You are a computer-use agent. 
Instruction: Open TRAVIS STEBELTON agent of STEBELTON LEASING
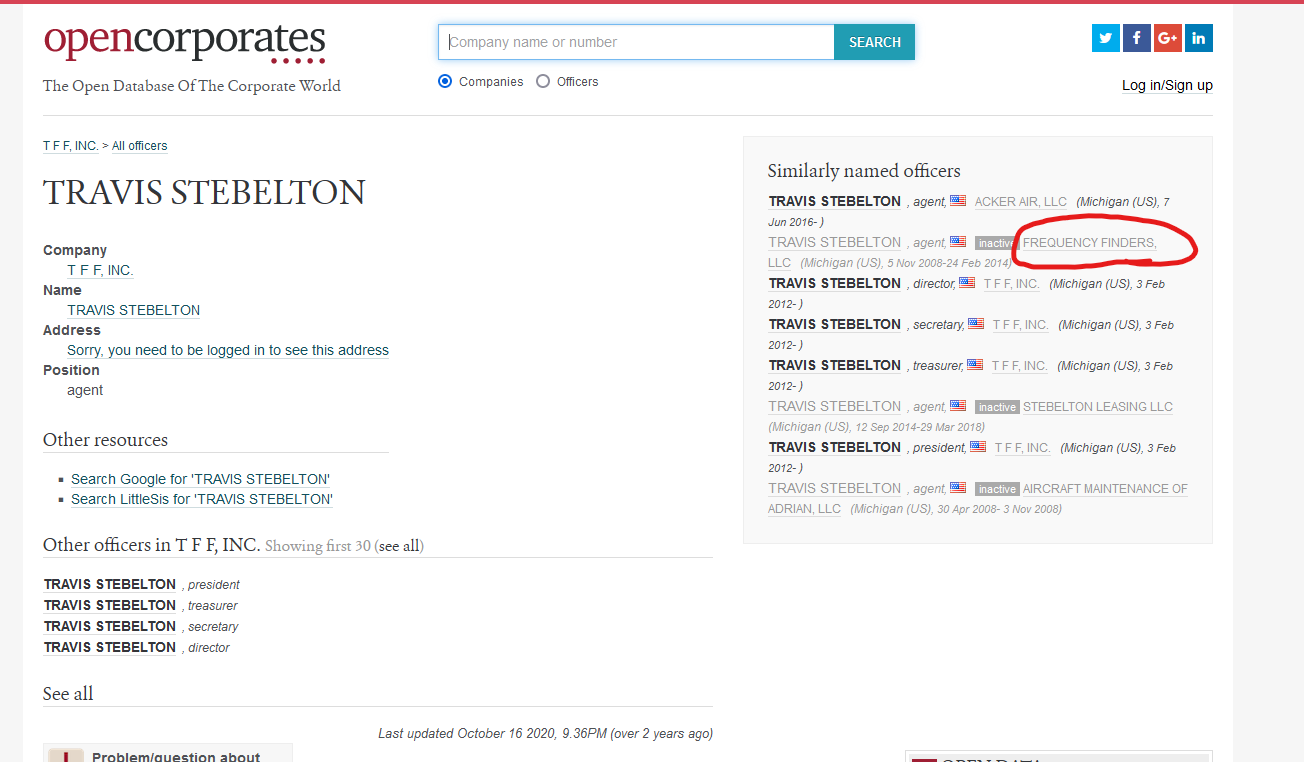point(835,406)
